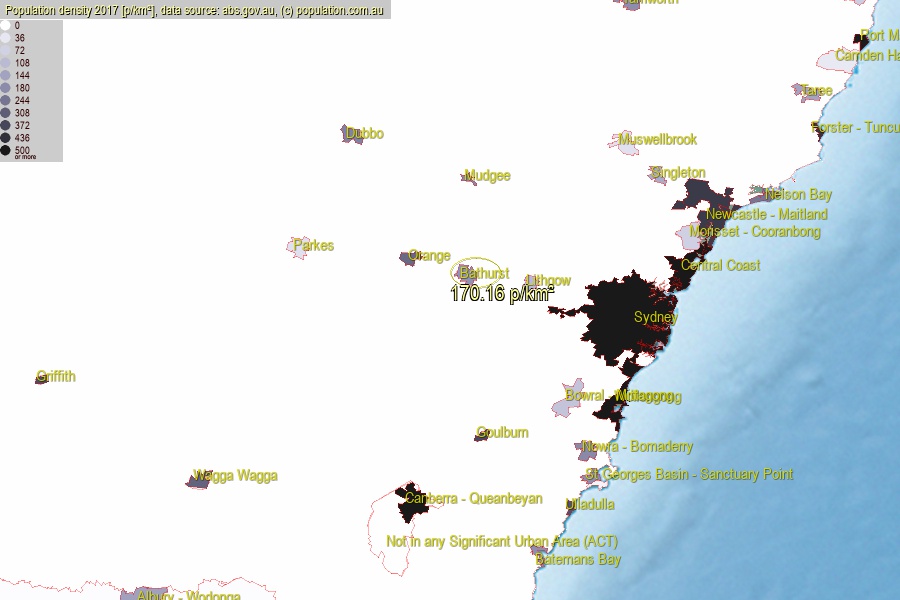This screenshot has height=600, width=900.
Task: Click the 108 density legend circle
Action: point(5,63)
